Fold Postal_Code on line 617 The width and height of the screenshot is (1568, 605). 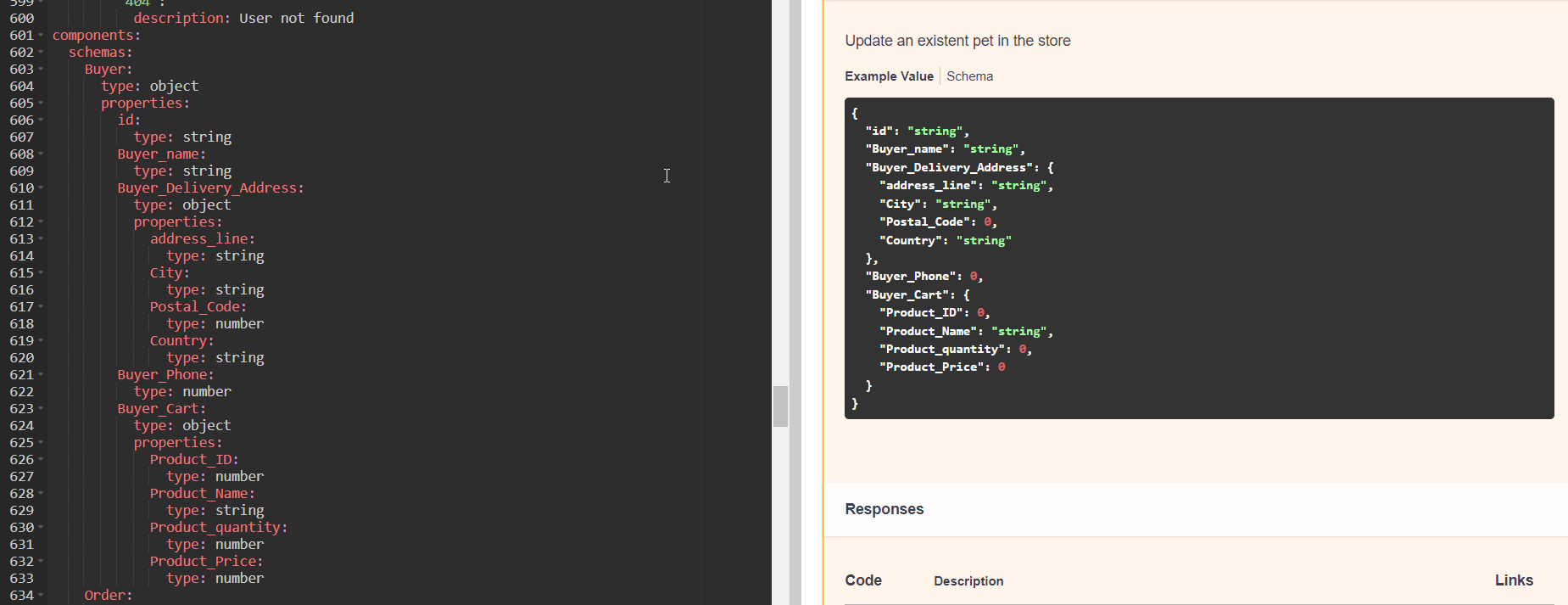[x=41, y=307]
